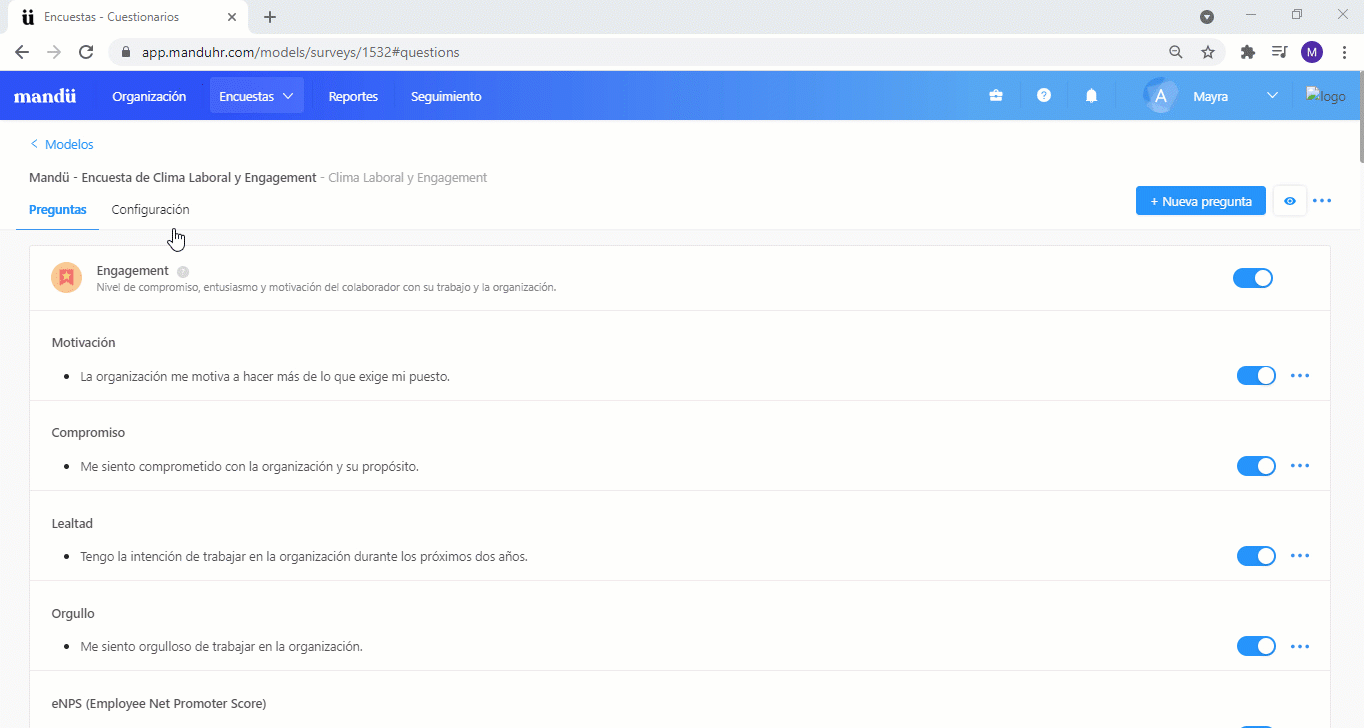Go back with the browser back arrow
This screenshot has width=1364, height=728.
pos(22,52)
